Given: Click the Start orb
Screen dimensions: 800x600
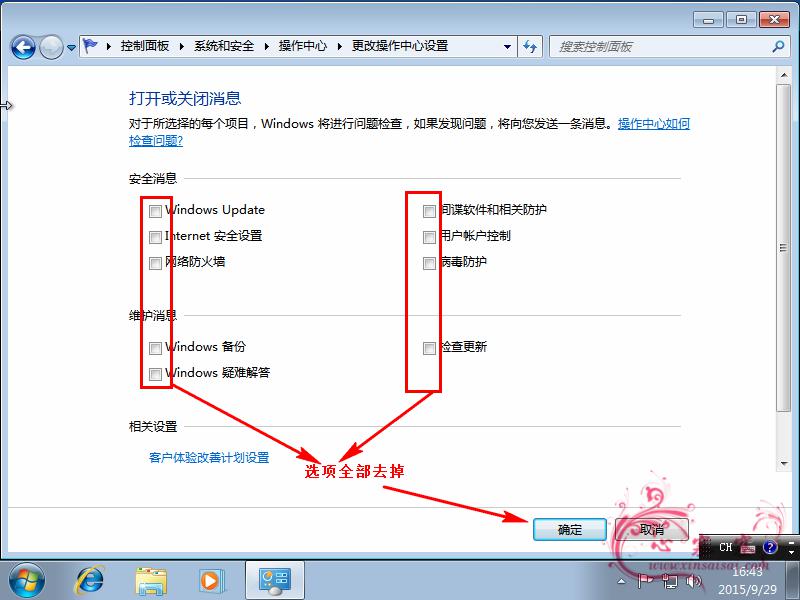Looking at the screenshot, I should pos(26,580).
